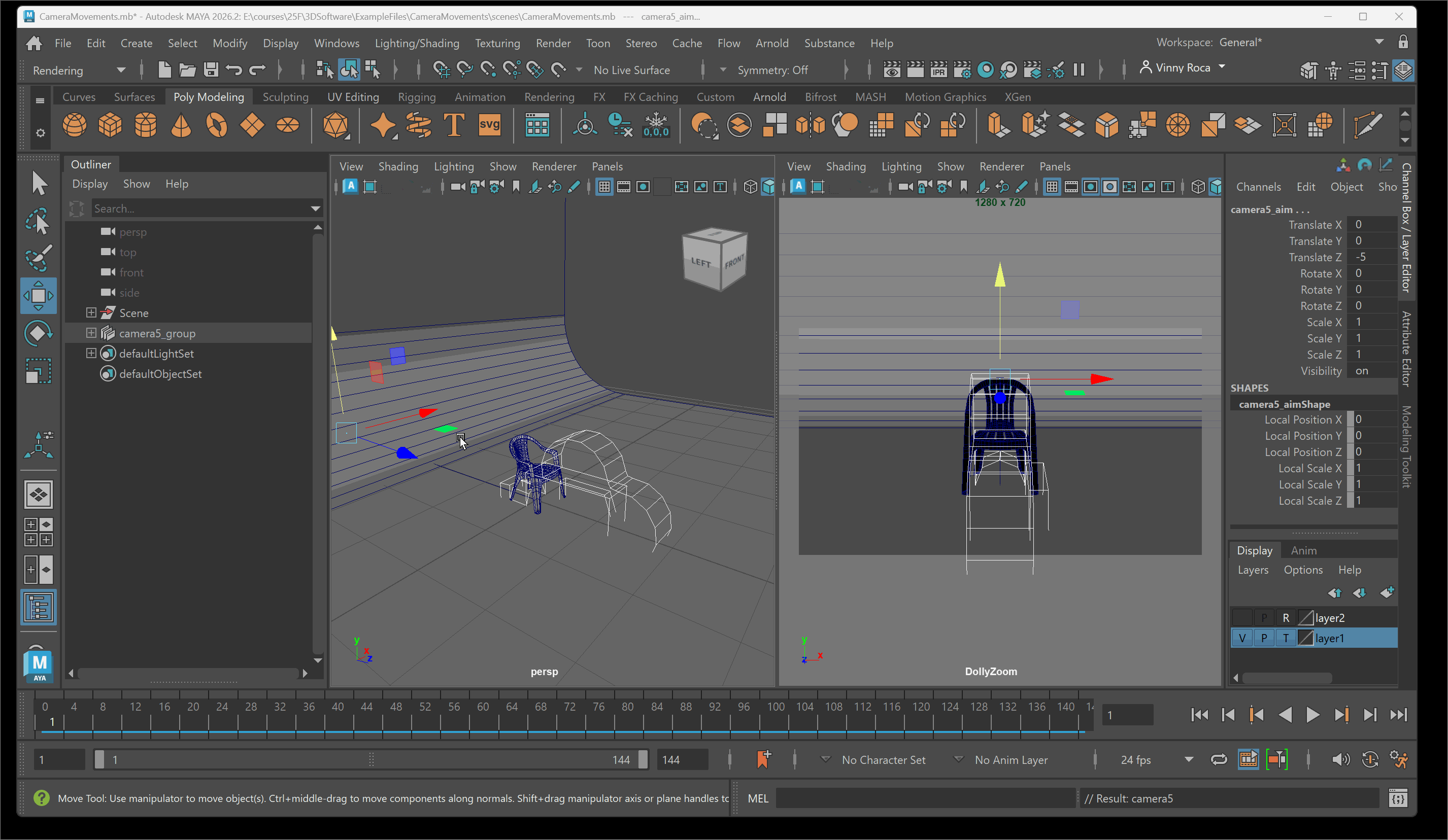Click frame 60 on the time slider
The width and height of the screenshot is (1448, 840).
point(483,707)
